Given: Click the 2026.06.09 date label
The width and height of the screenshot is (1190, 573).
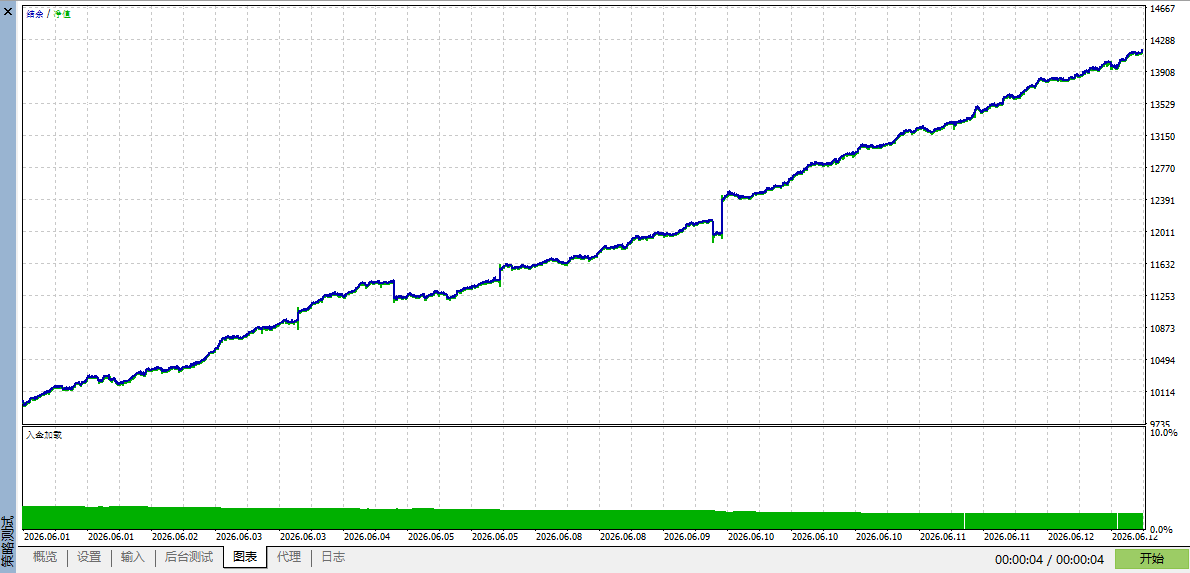Looking at the screenshot, I should [x=687, y=537].
